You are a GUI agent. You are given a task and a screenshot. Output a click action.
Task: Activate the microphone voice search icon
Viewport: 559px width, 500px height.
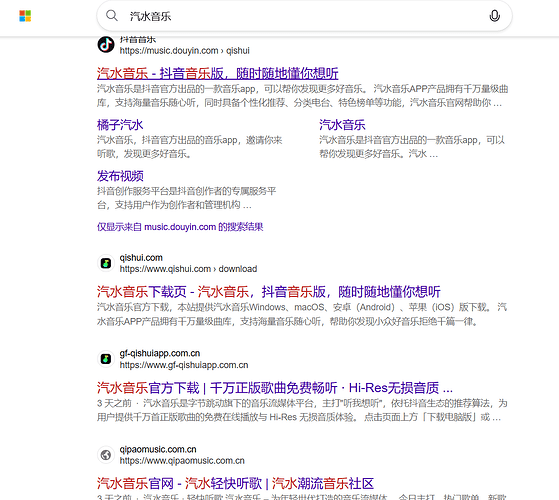tap(494, 16)
